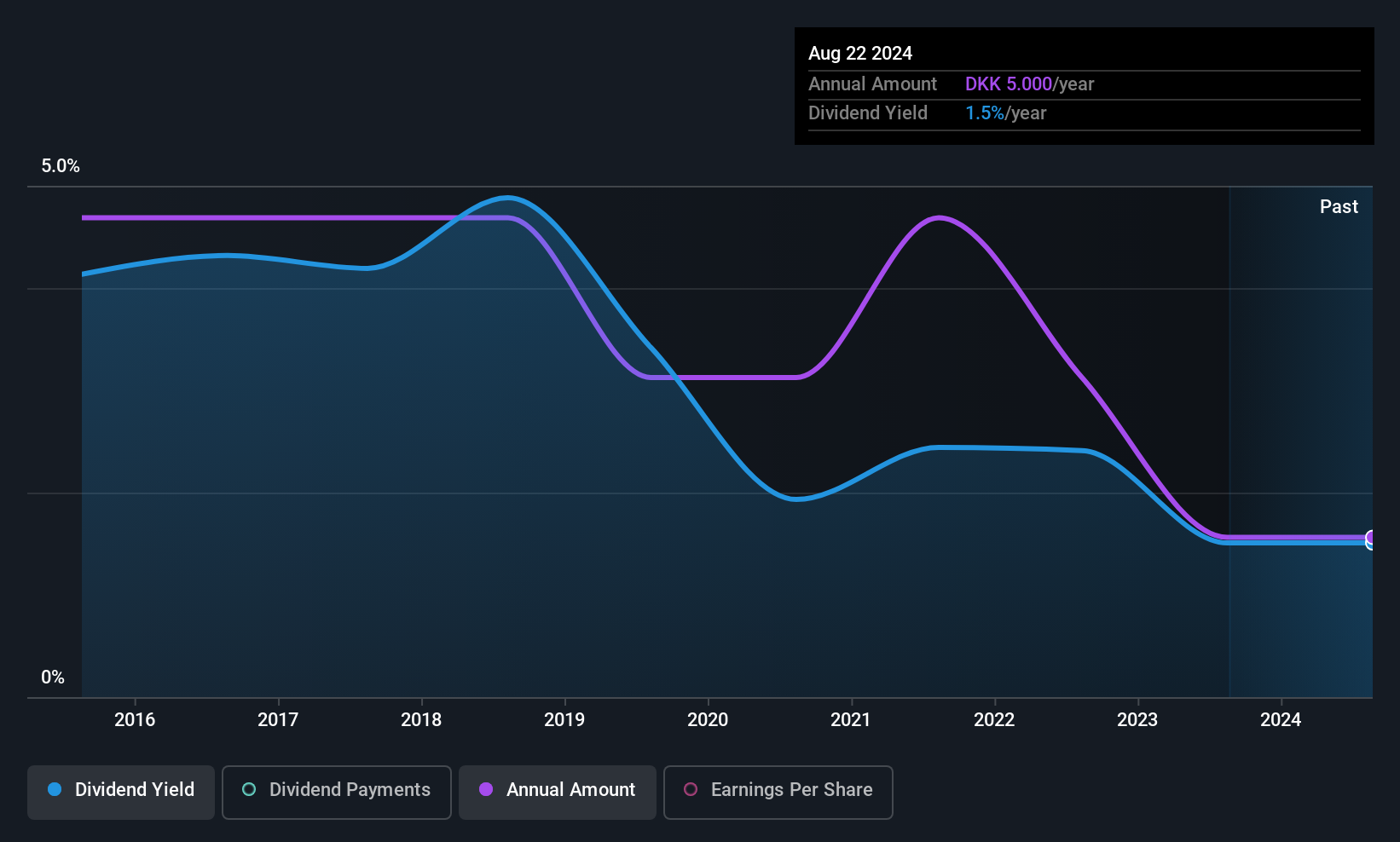
Task: Click the 1.5%/year dividend yield value
Action: click(1005, 112)
